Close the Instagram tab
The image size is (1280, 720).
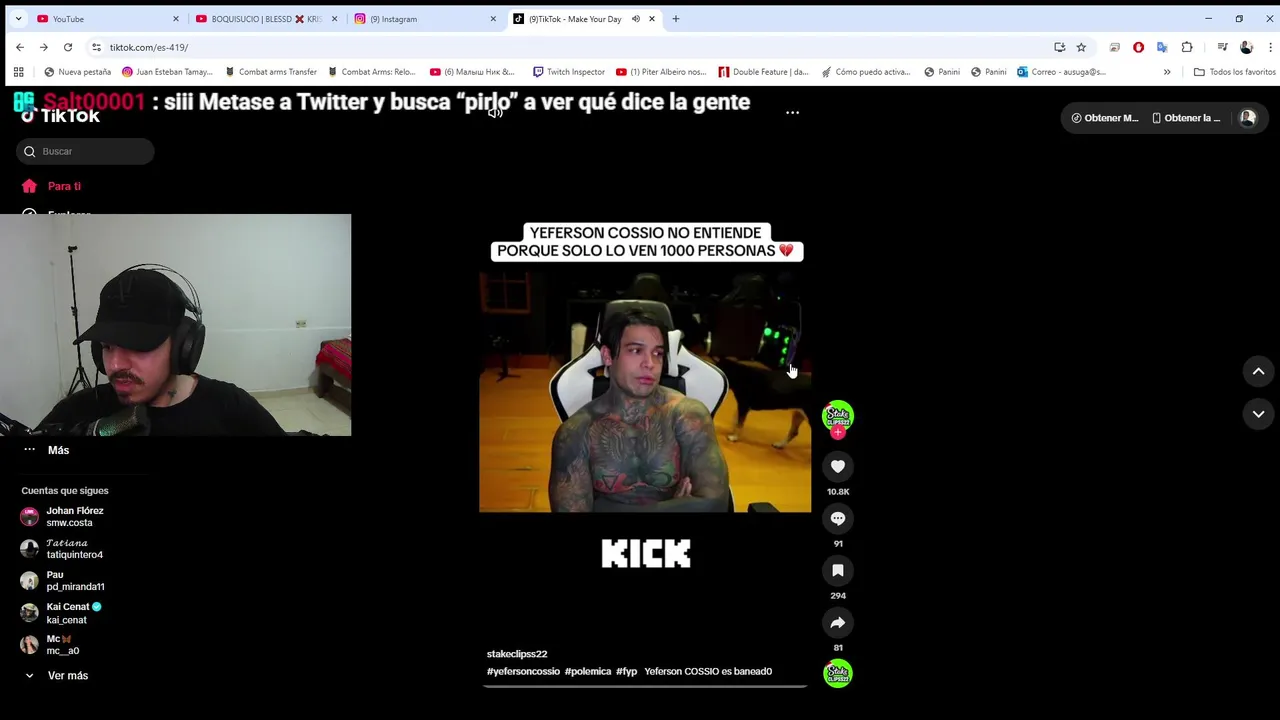click(x=493, y=19)
